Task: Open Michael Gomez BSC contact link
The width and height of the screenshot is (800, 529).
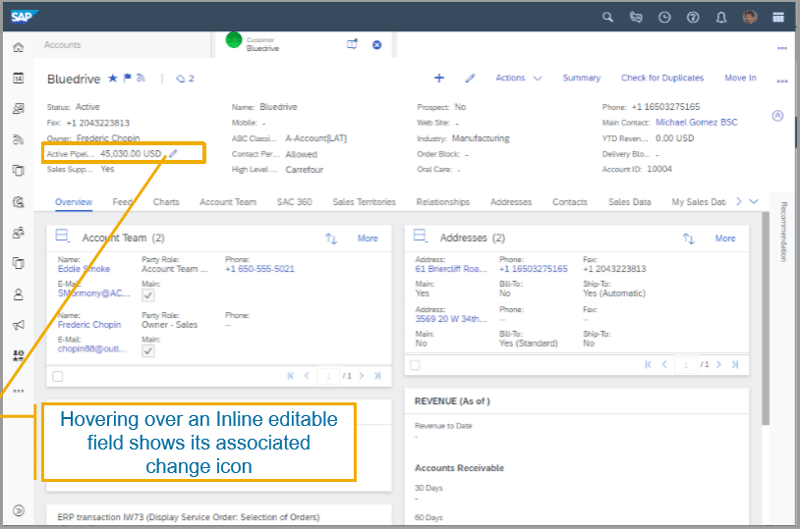Action: tap(696, 122)
